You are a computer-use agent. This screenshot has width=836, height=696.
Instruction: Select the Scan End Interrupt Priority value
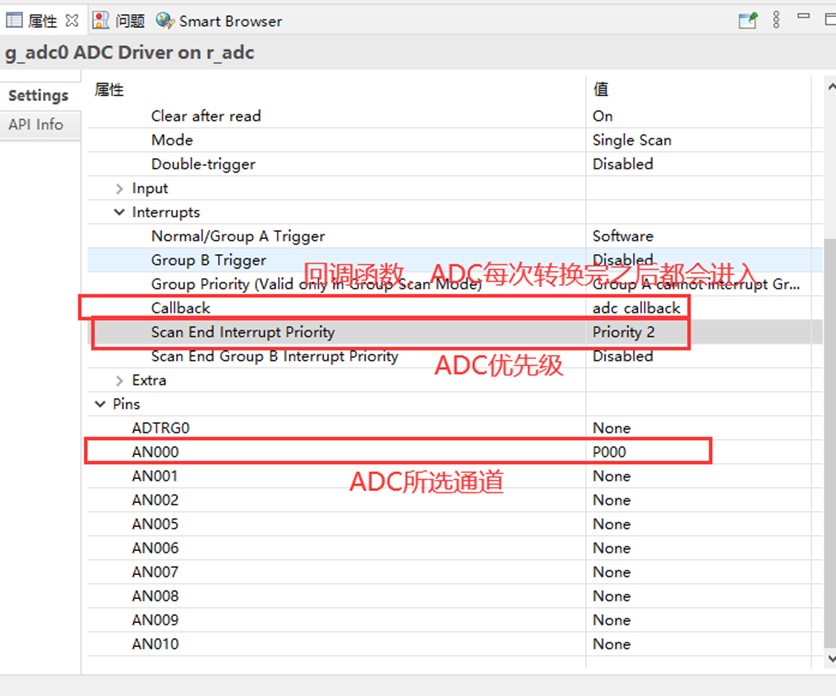(x=623, y=332)
